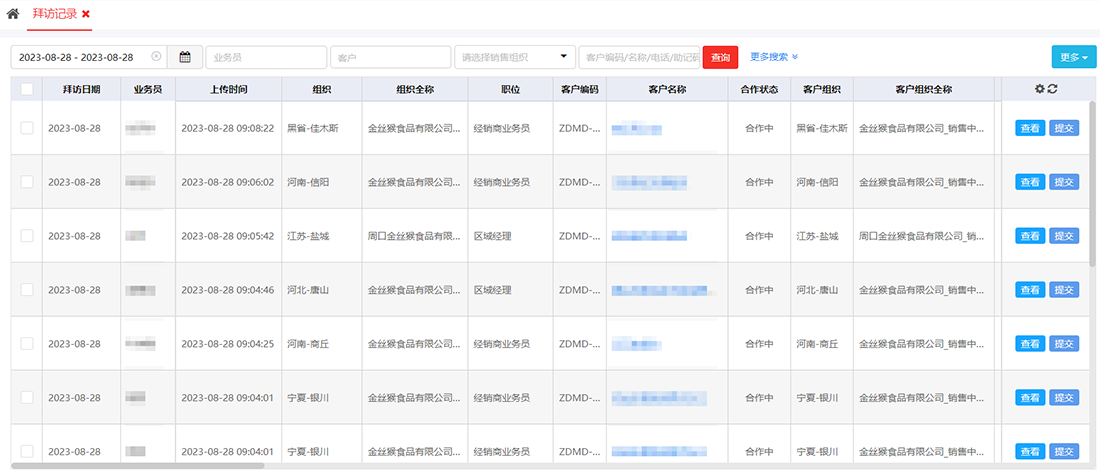The image size is (1100, 472).
Task: Select the 拜访记录 tab
Action: 55,14
